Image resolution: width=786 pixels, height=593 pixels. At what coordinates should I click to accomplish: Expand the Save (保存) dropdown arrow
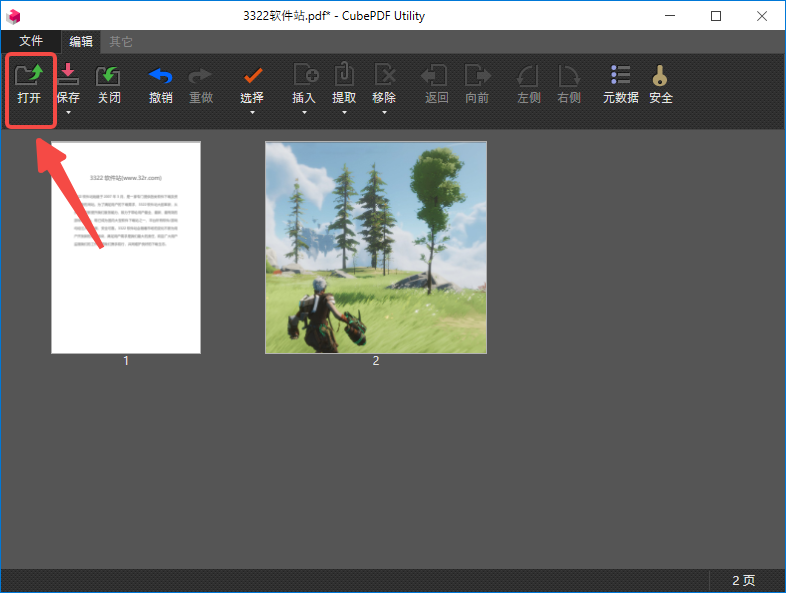coord(69,113)
